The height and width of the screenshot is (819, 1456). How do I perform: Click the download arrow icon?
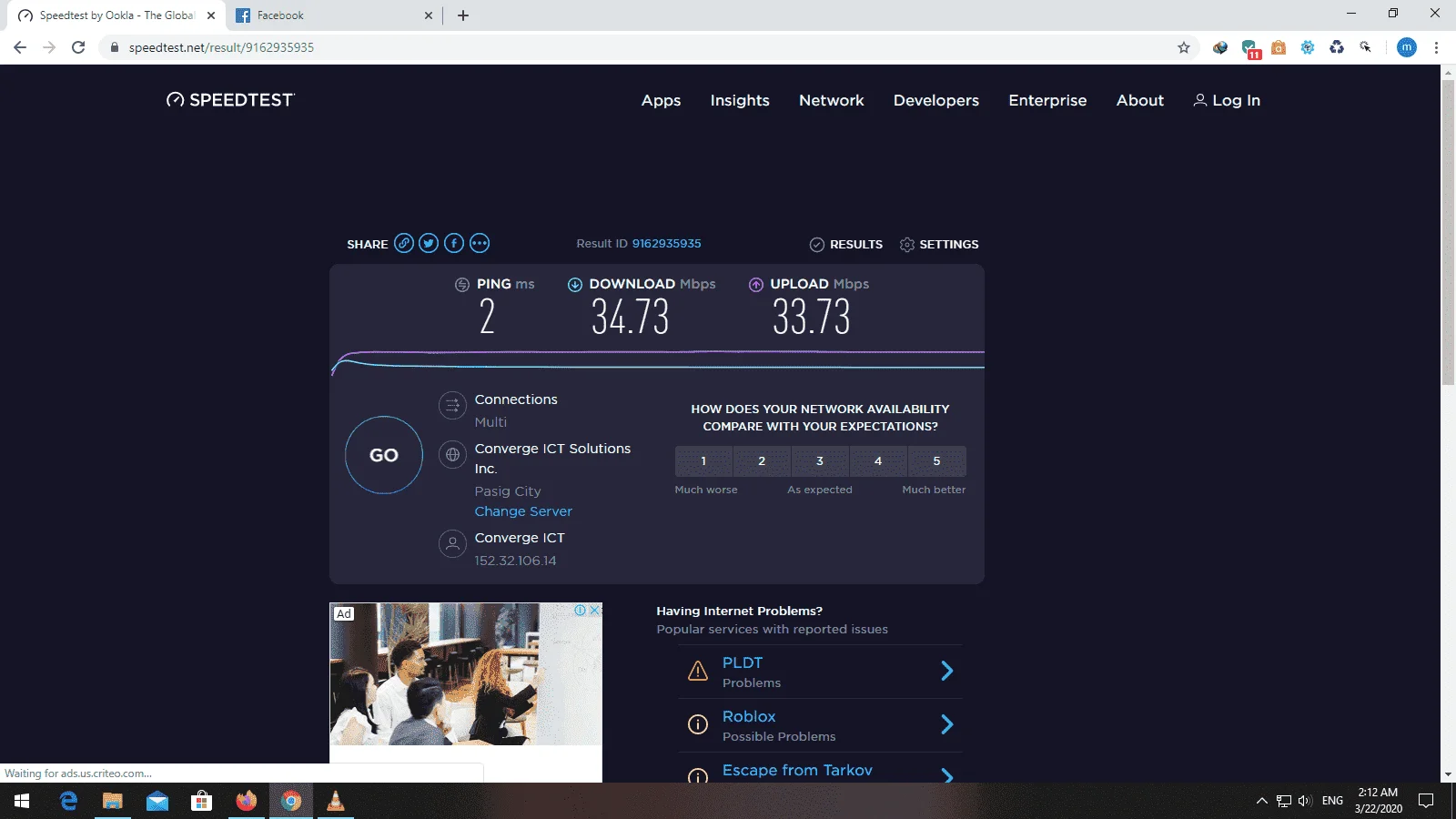[575, 285]
